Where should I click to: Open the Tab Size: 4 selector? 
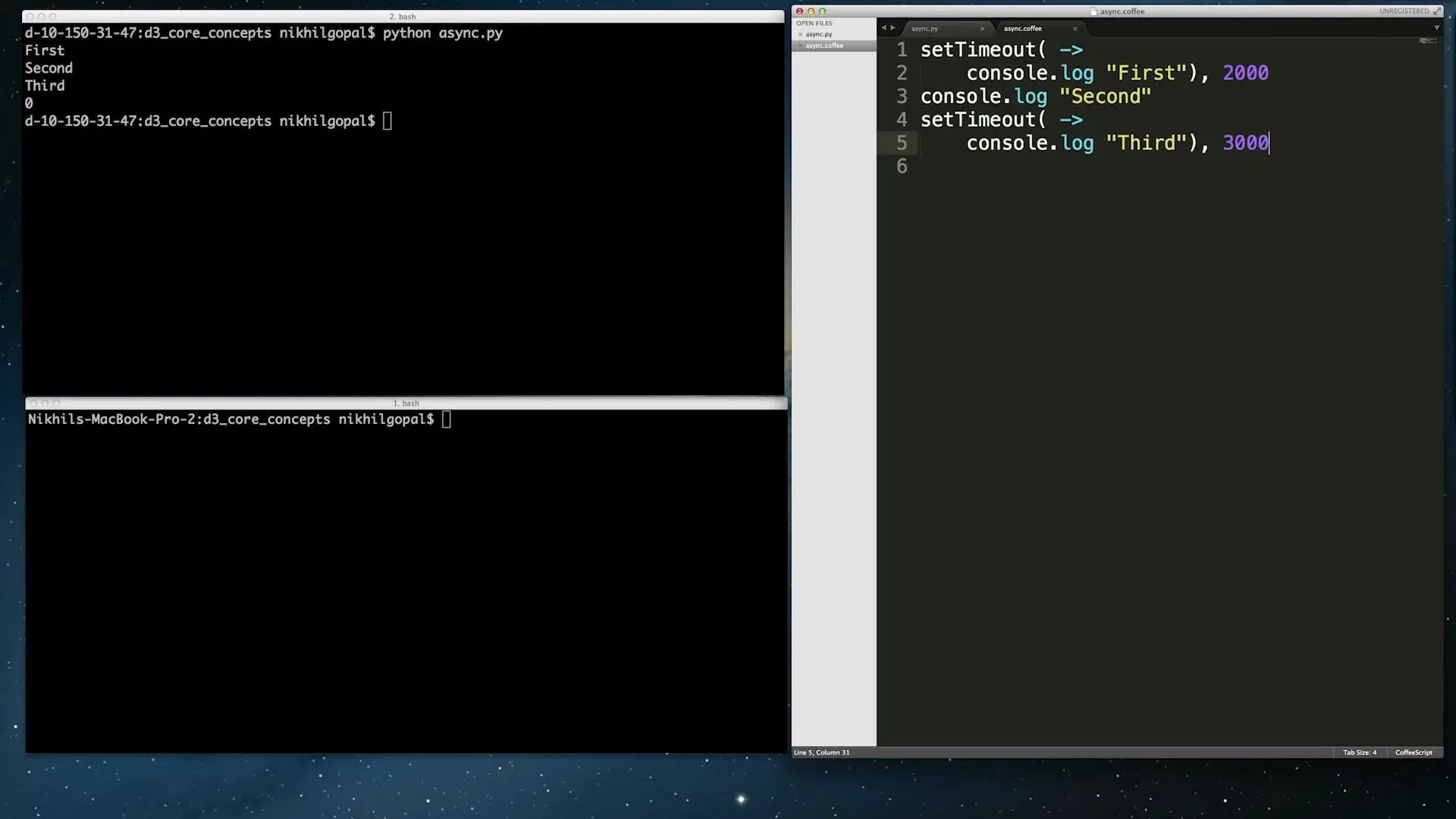click(1359, 752)
